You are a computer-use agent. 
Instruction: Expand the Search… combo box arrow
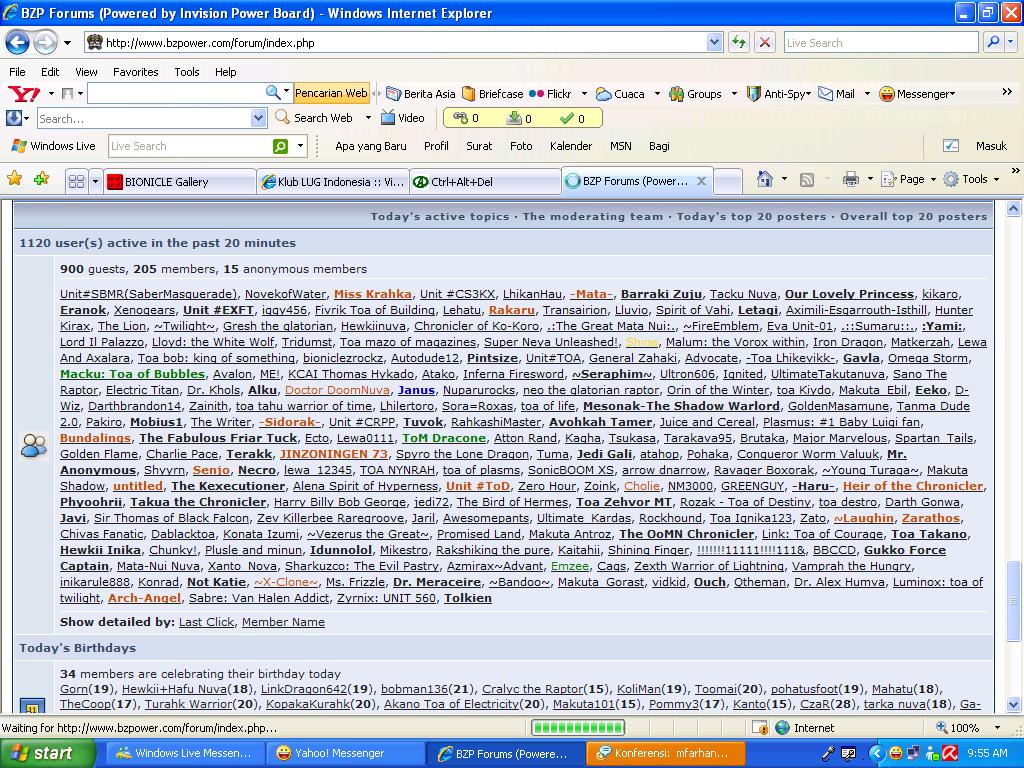tap(259, 118)
